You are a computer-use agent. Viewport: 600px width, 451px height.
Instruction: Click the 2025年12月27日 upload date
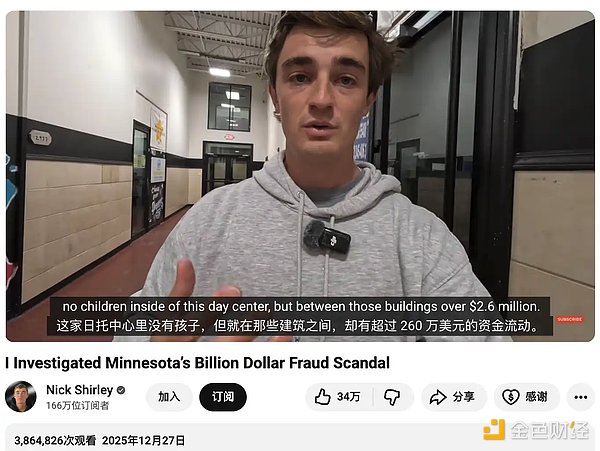tap(143, 440)
